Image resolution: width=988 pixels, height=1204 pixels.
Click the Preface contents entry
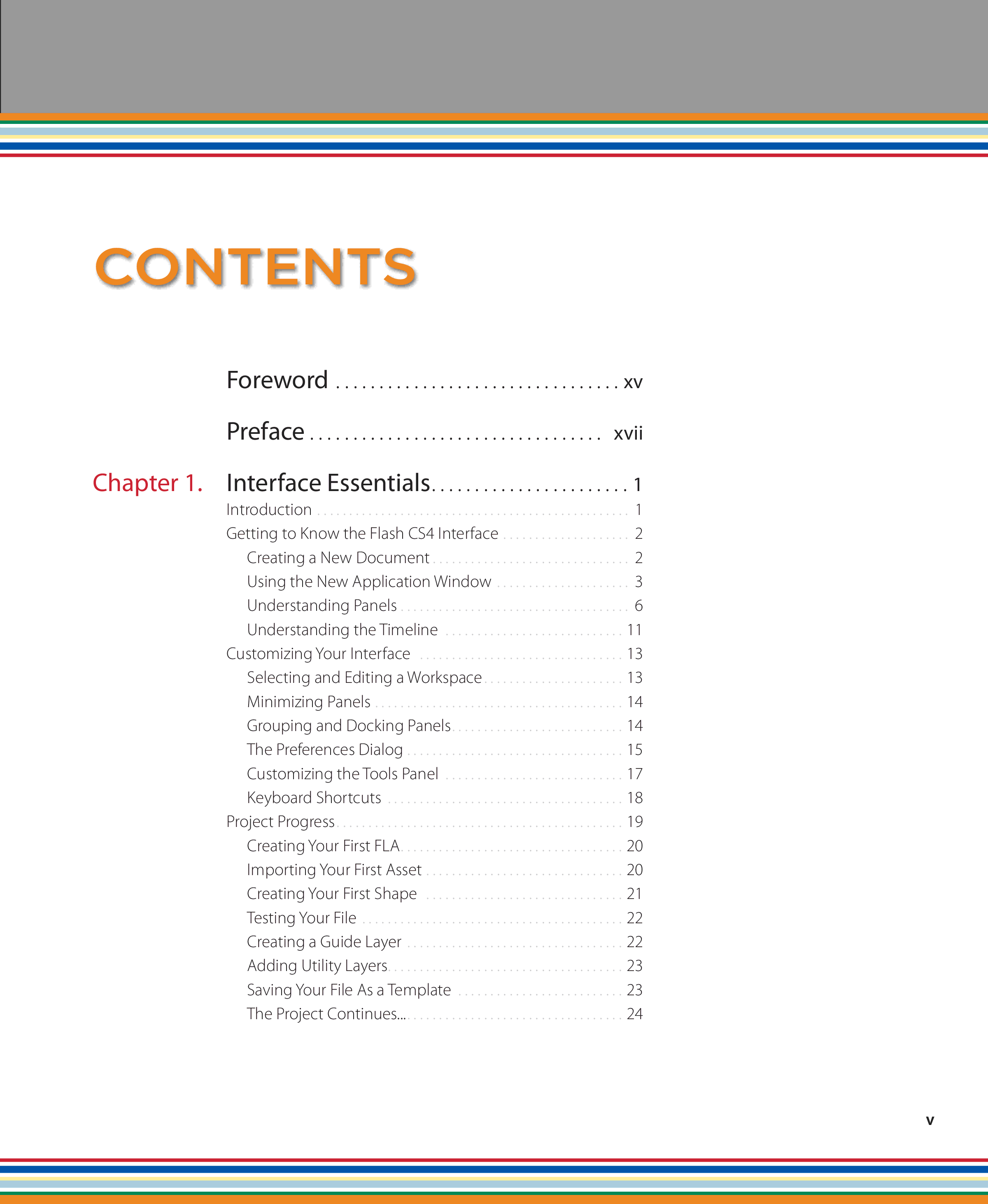[265, 432]
